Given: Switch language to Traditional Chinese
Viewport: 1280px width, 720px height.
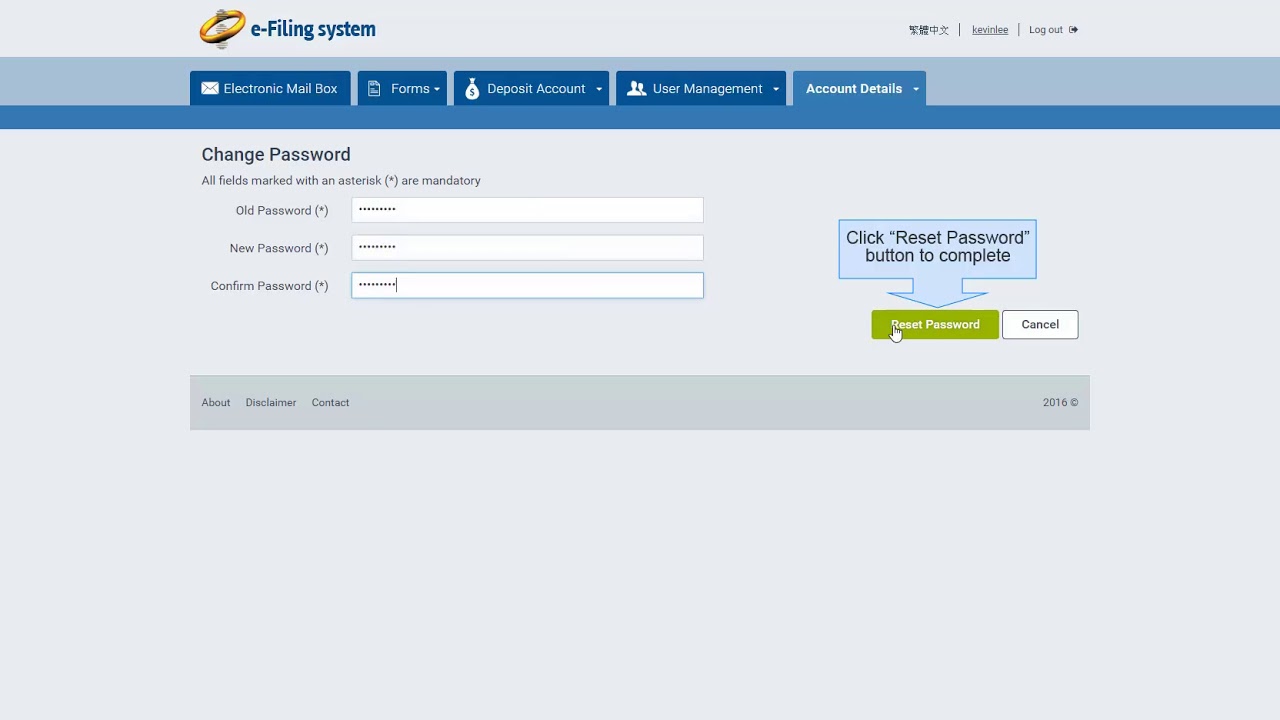Looking at the screenshot, I should tap(929, 30).
